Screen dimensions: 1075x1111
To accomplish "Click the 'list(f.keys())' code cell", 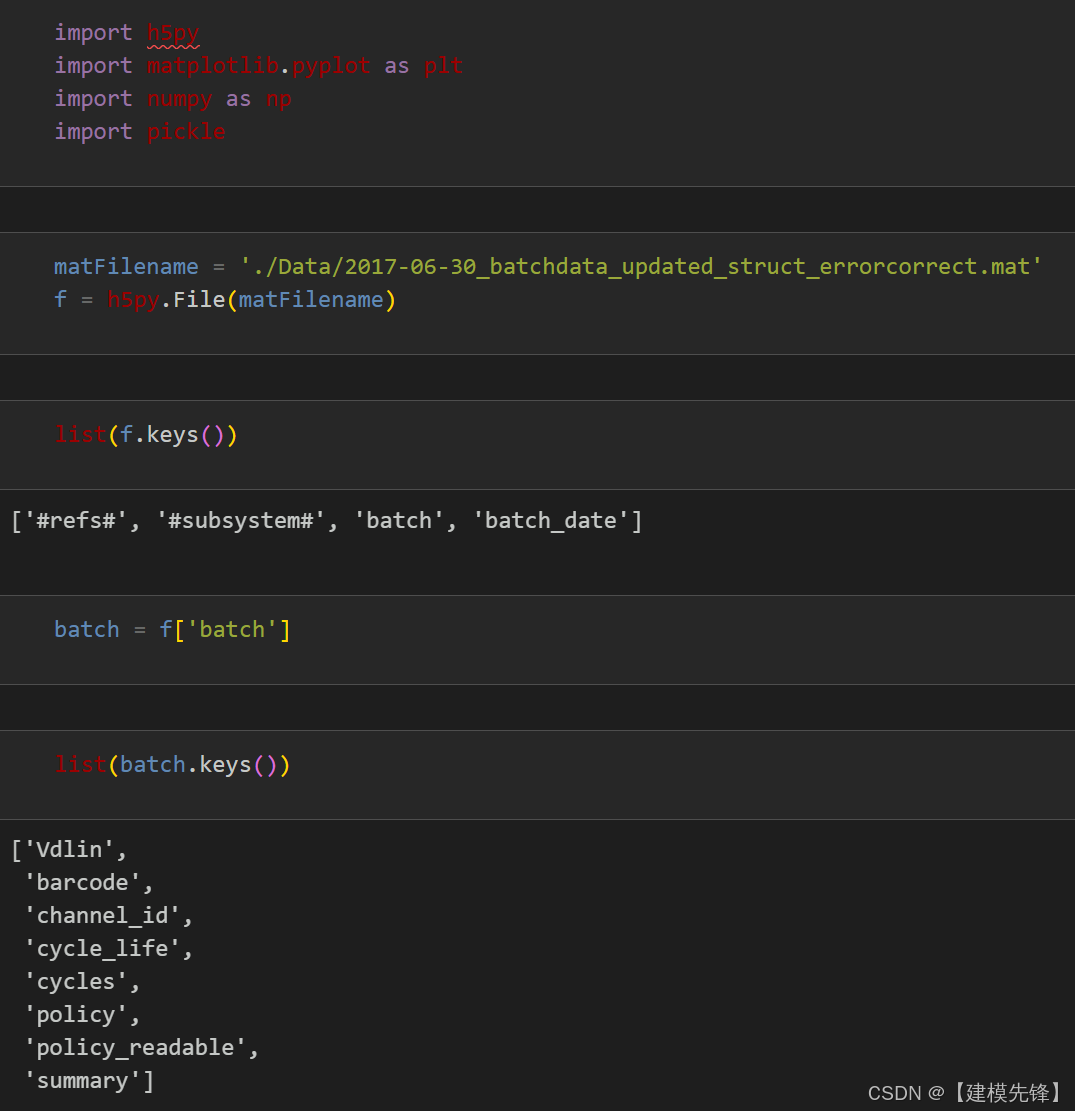I will coord(537,444).
